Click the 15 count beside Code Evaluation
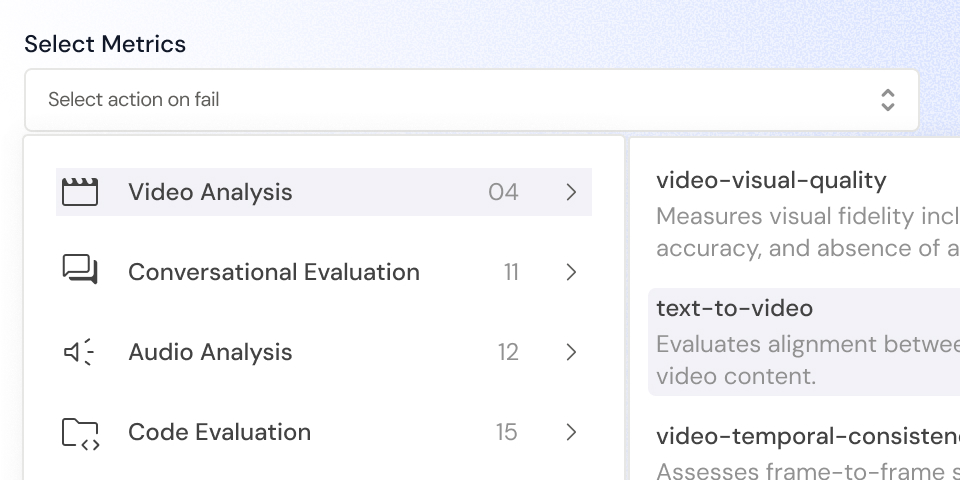Screen dimensions: 960x480 [x=506, y=432]
